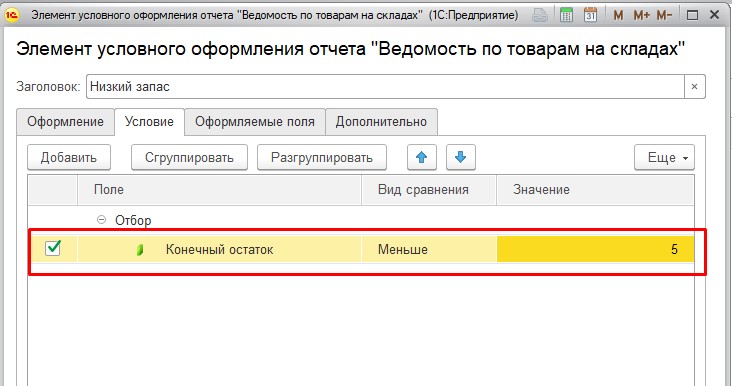This screenshot has width=732, height=386.
Task: Collapse the Отбор group
Action: click(101, 220)
